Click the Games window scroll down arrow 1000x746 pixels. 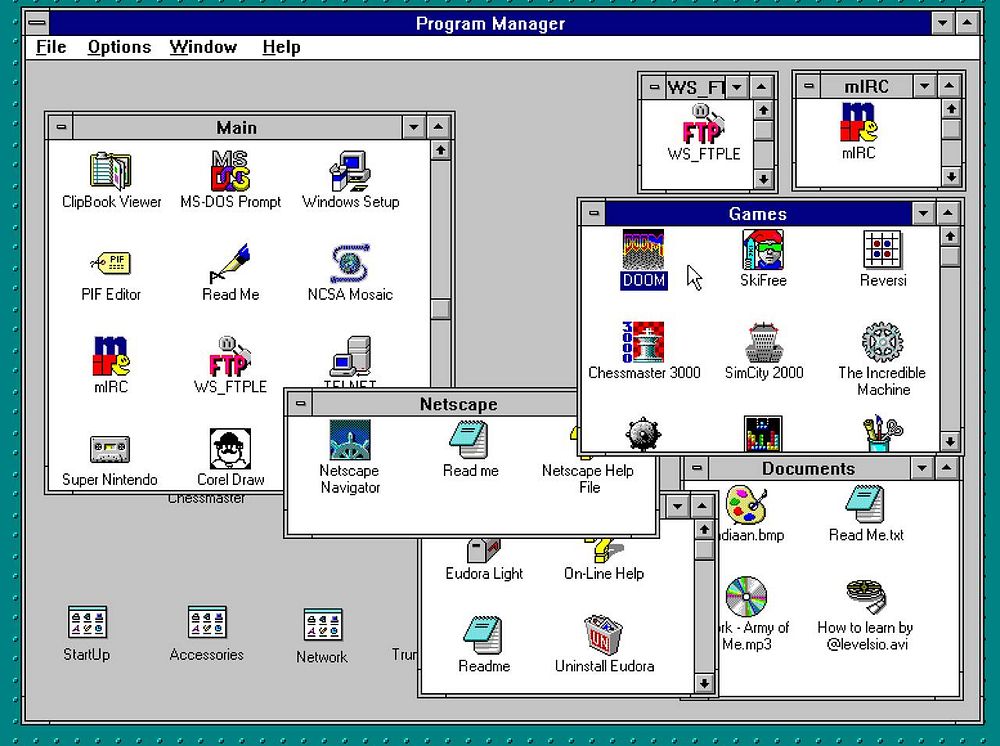coord(950,441)
